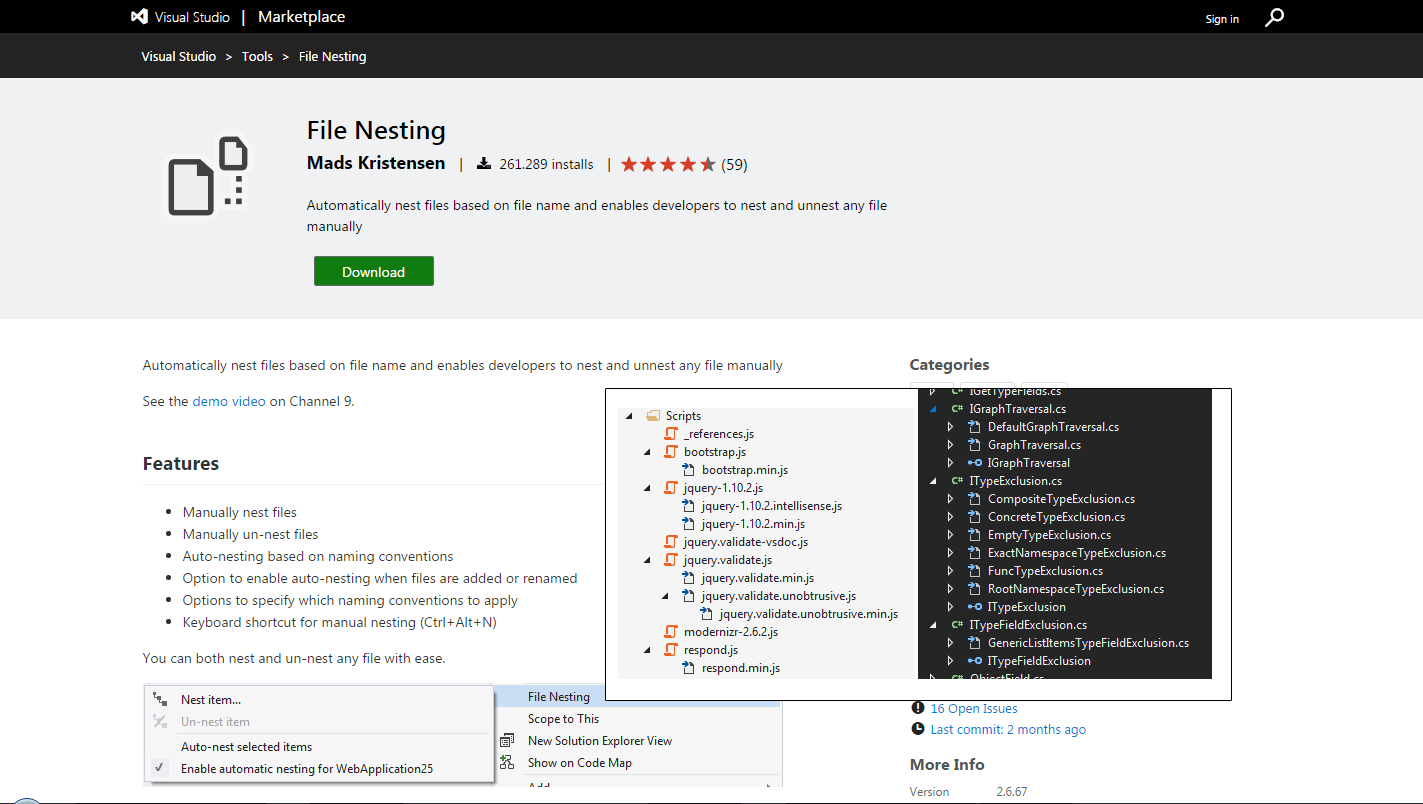Expand the CompositeTypeExclusion.cs node

(951, 499)
